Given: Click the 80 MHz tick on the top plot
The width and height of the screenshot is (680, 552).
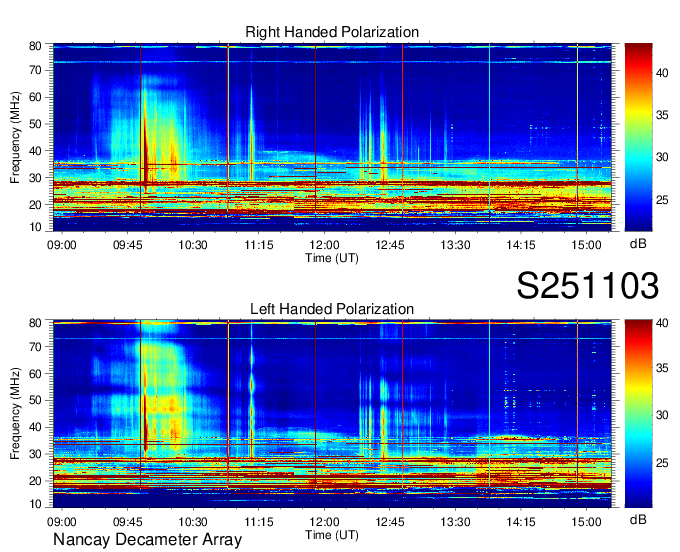Looking at the screenshot, I should (36, 45).
